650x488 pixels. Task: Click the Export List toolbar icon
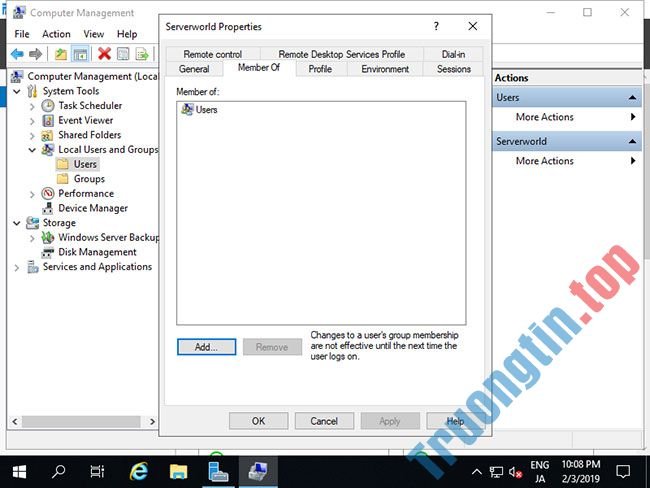(142, 54)
